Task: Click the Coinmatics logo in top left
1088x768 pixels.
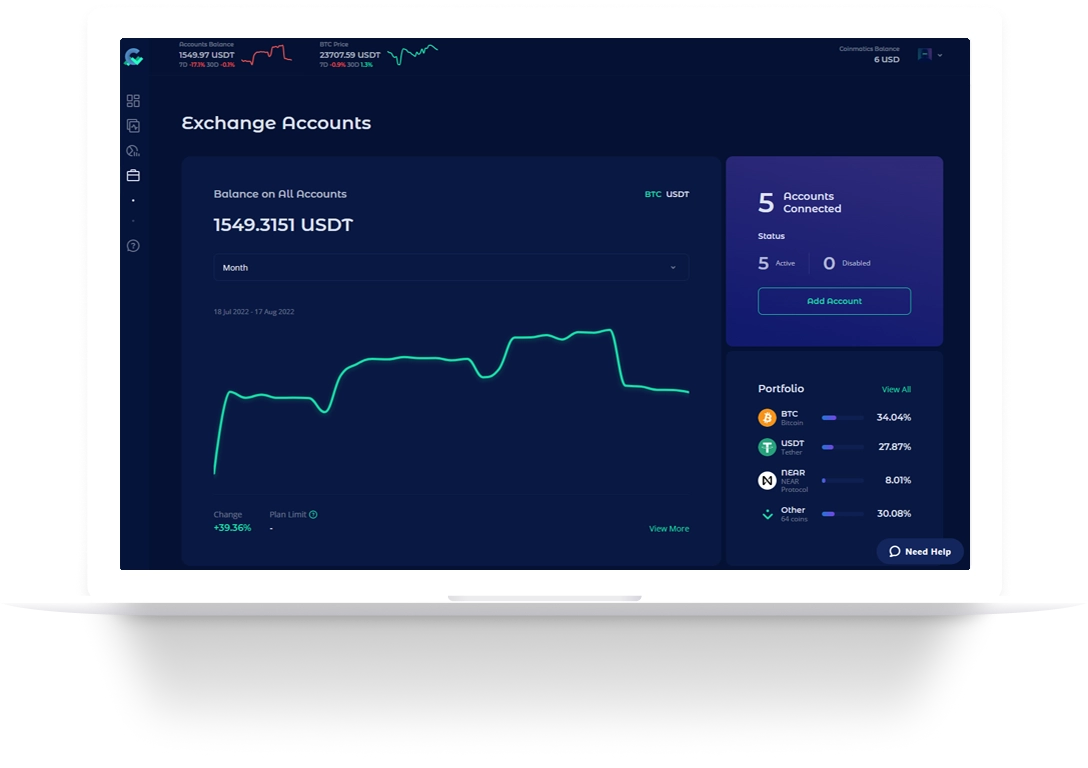Action: [133, 57]
